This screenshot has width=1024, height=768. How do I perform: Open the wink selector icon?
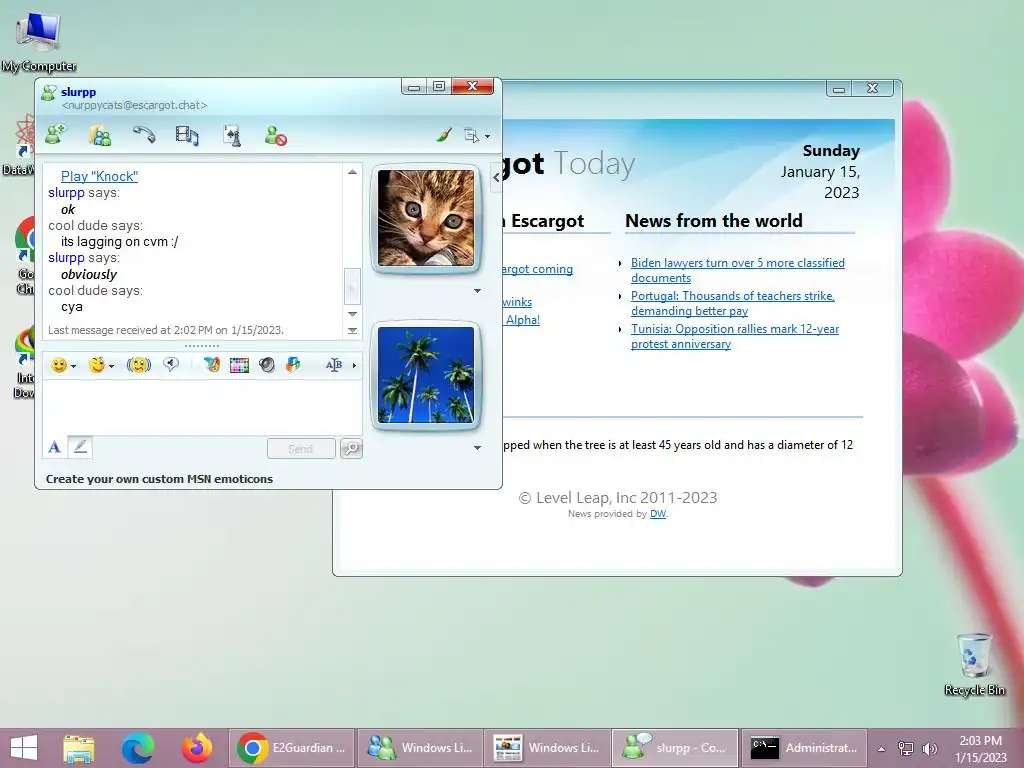click(97, 365)
